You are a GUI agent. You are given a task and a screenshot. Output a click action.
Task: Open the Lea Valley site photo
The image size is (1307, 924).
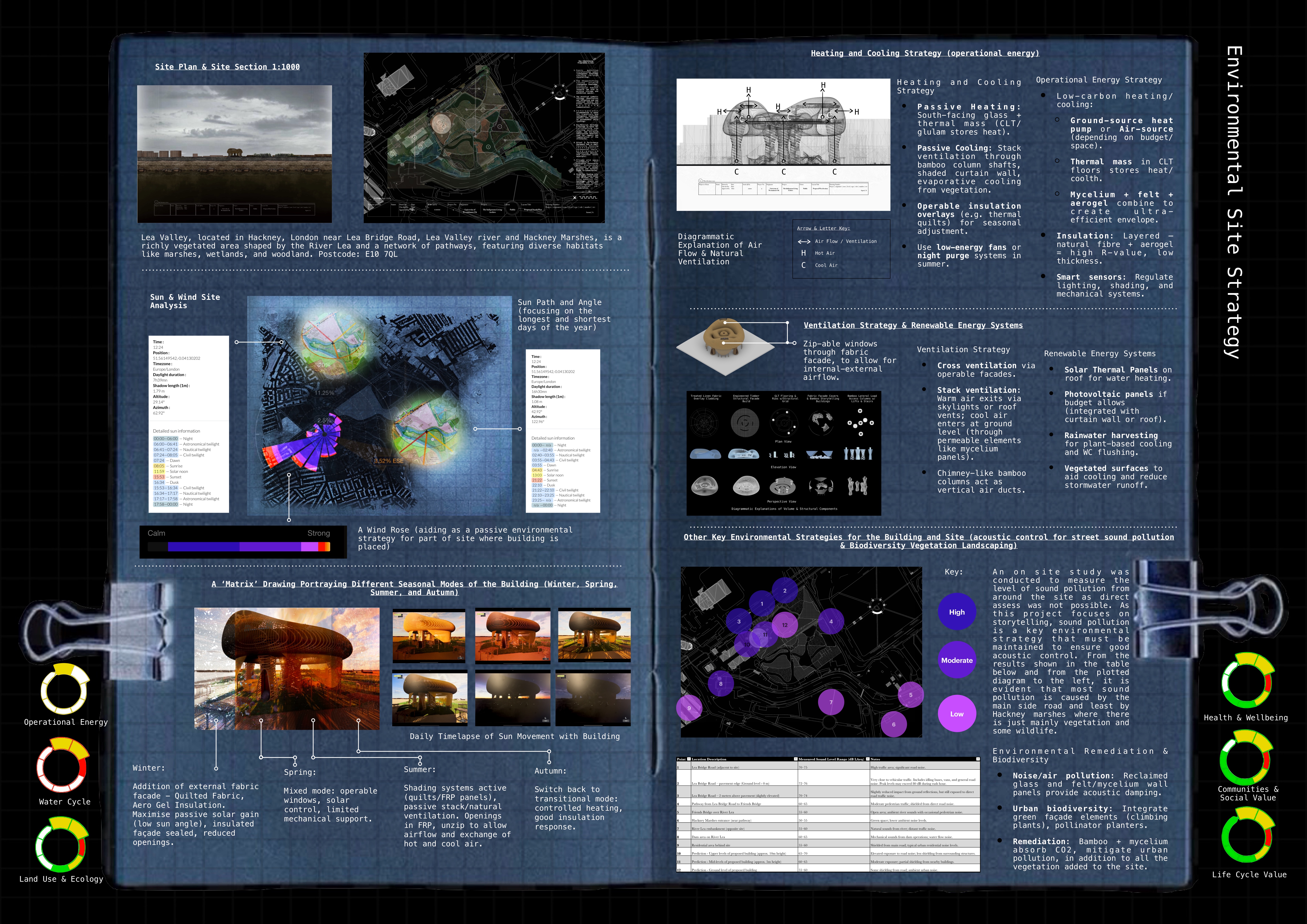tap(234, 154)
